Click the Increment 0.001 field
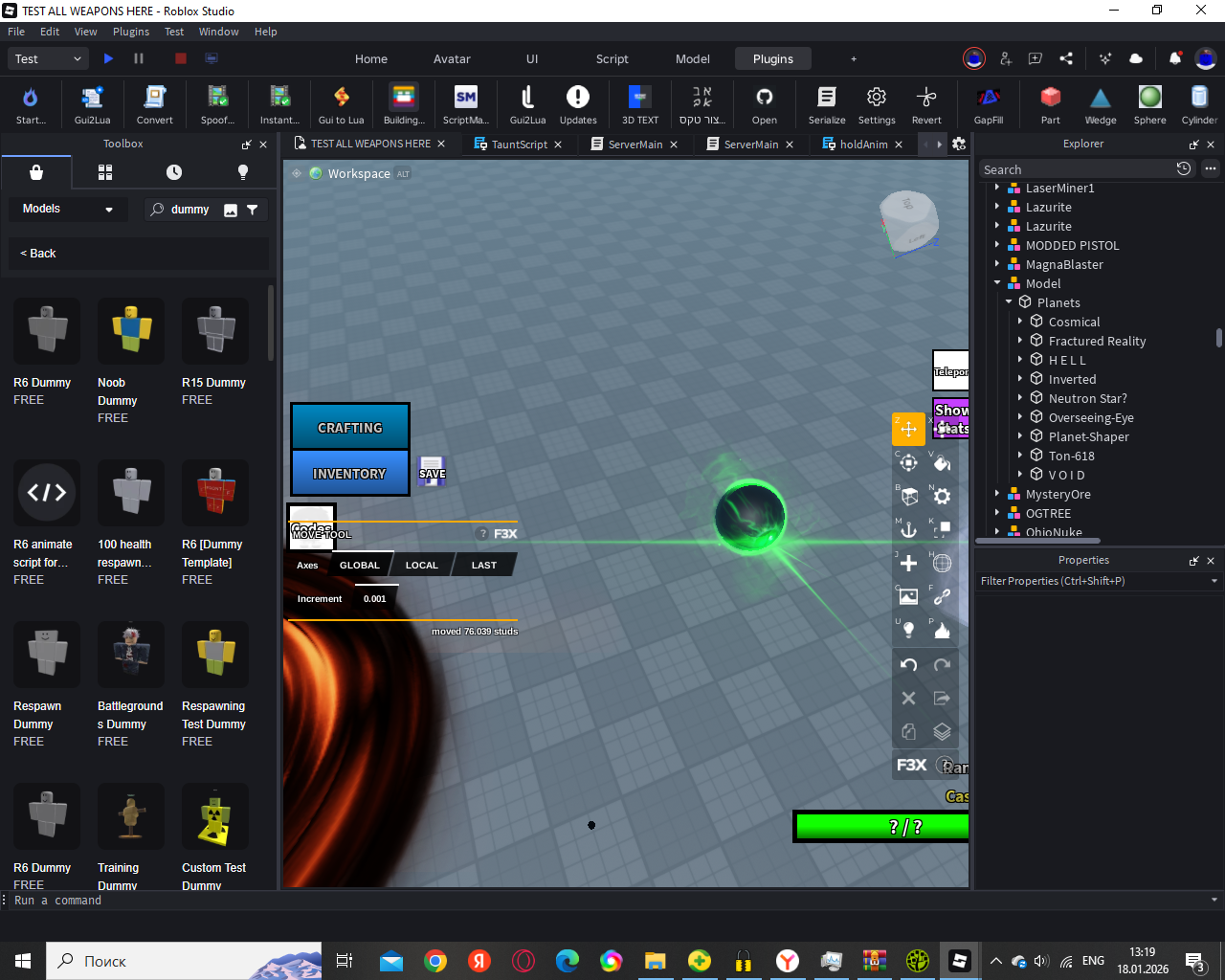 375,599
